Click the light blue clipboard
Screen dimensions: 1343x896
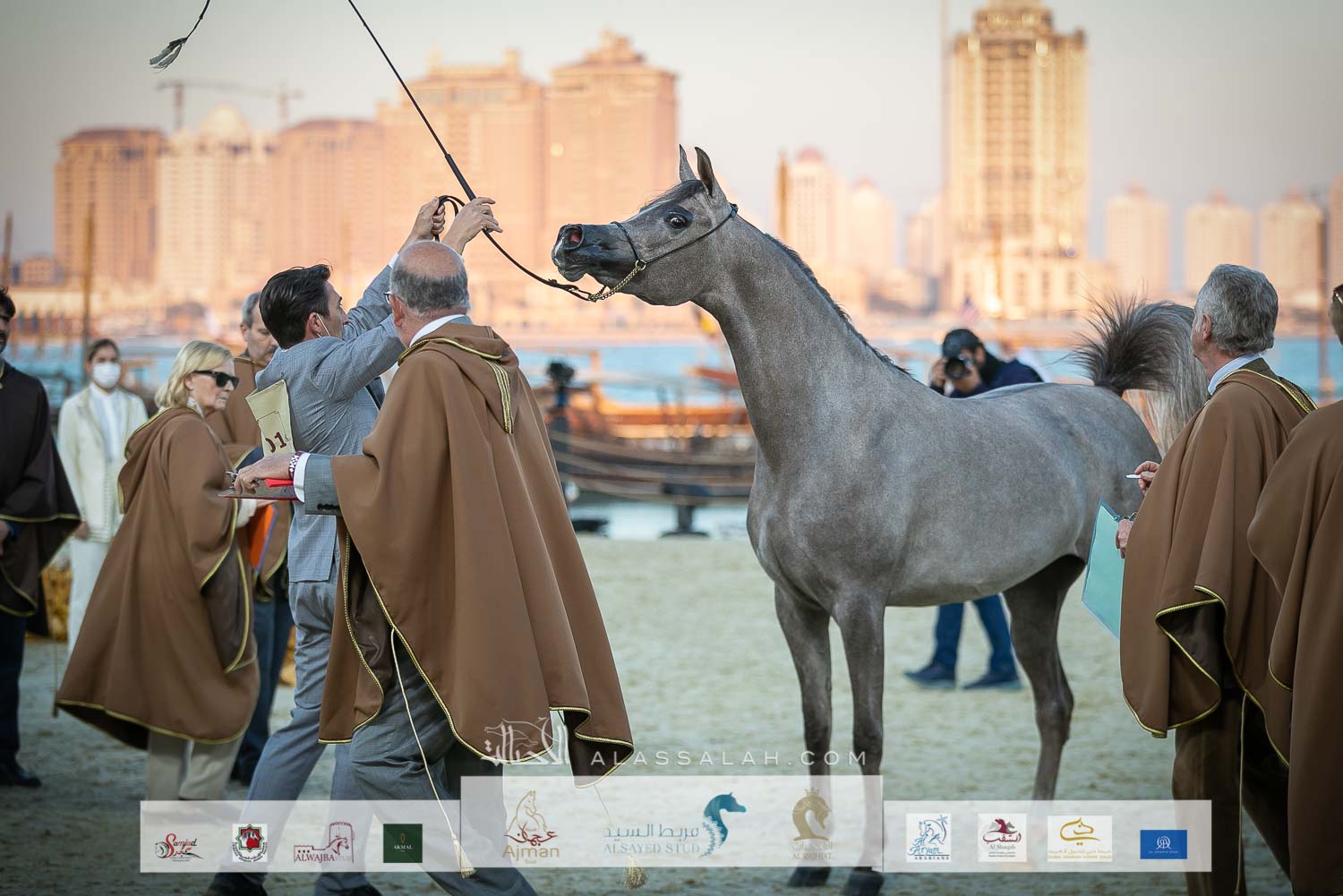pos(1104,568)
